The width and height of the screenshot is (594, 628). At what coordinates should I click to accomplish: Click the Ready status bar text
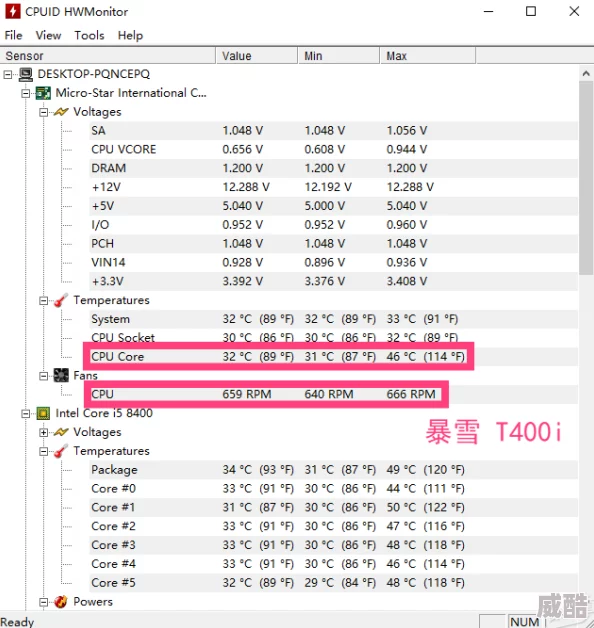coord(17,622)
